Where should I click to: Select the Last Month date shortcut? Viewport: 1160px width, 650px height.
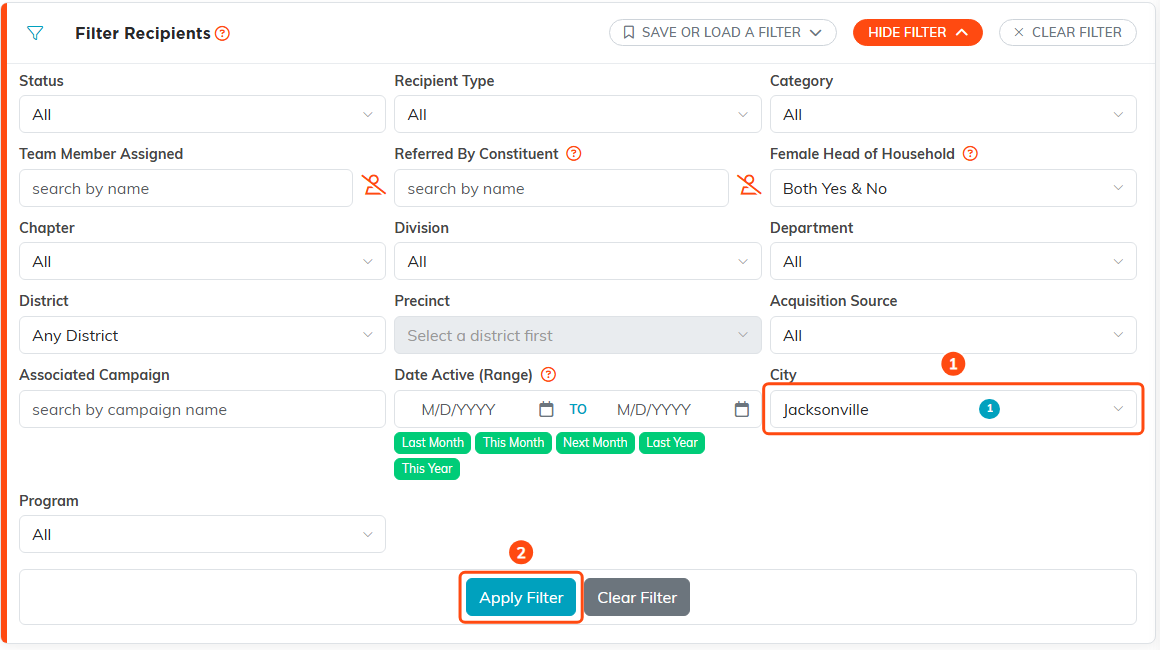coord(433,443)
